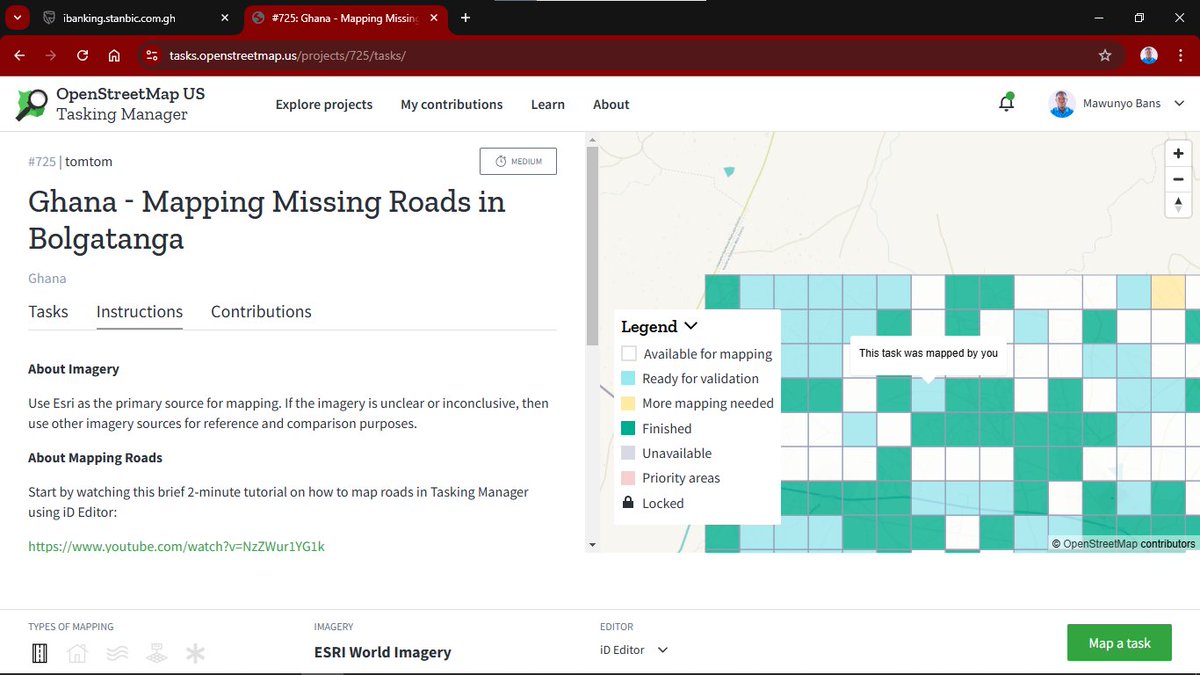Reload the browser page
Image resolution: width=1200 pixels, height=675 pixels.
click(x=82, y=56)
